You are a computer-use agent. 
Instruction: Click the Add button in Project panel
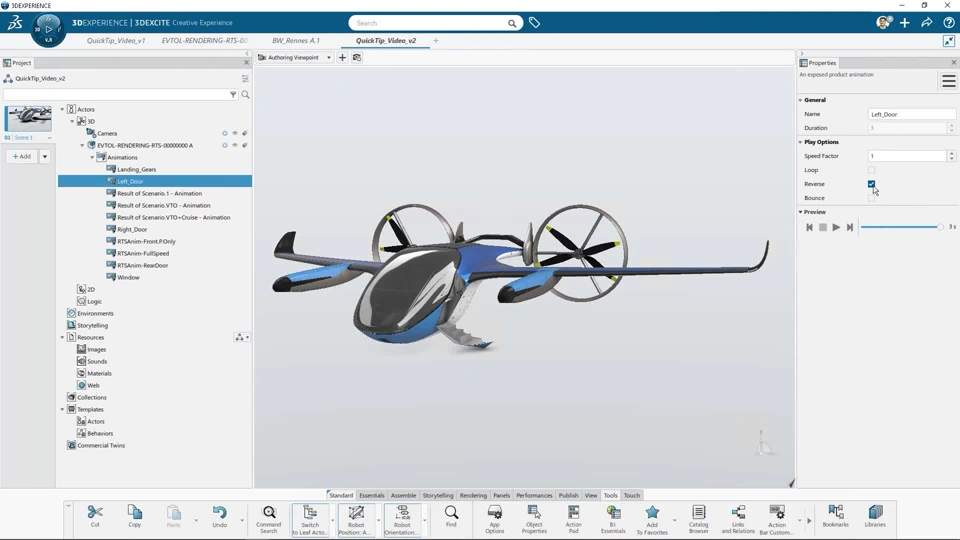21,156
